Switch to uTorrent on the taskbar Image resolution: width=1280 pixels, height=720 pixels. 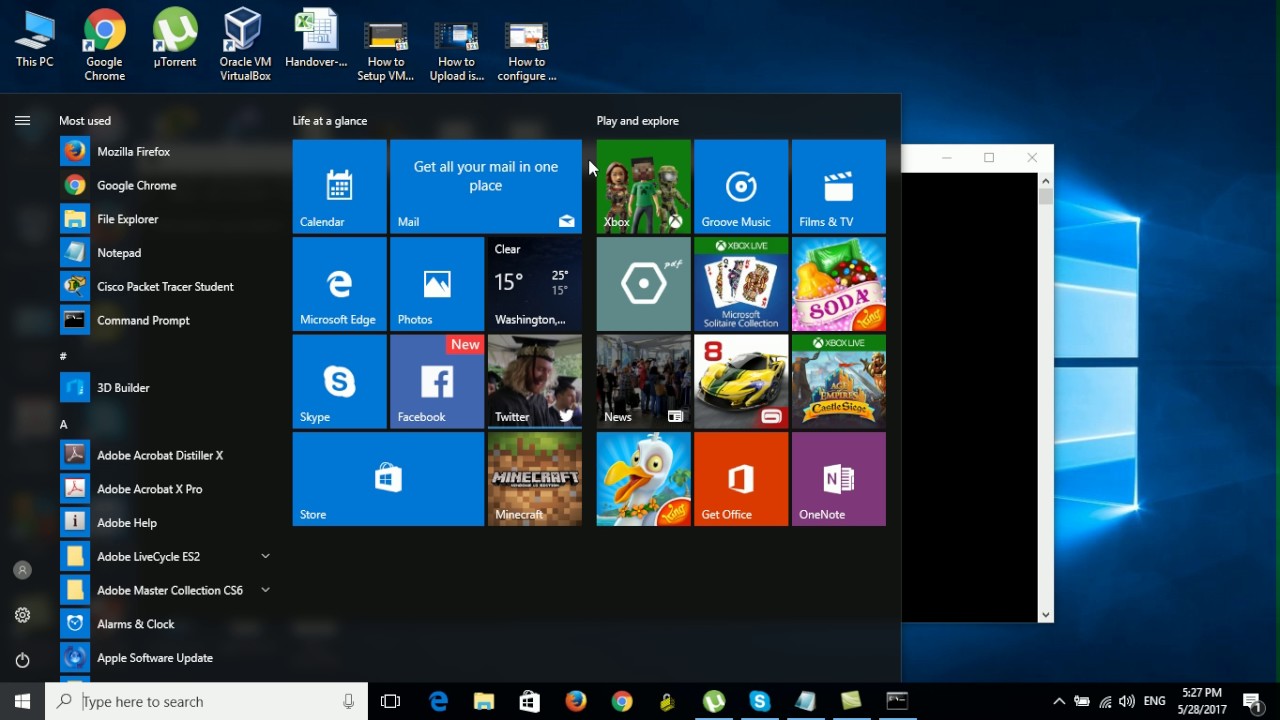pyautogui.click(x=714, y=702)
